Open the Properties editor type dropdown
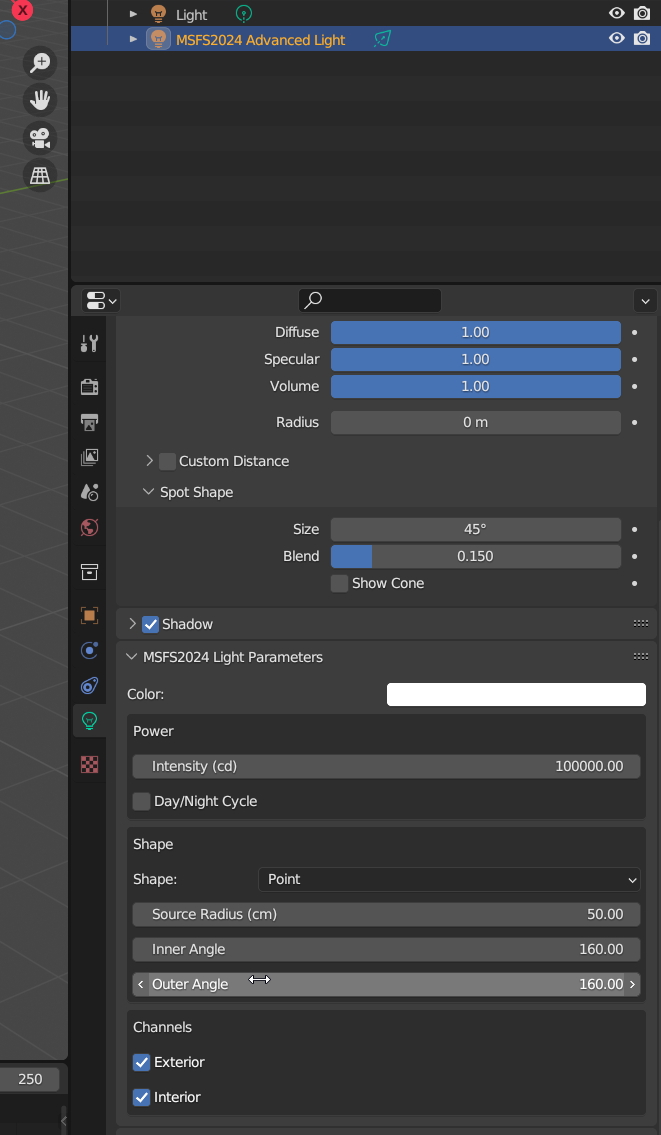 [101, 300]
